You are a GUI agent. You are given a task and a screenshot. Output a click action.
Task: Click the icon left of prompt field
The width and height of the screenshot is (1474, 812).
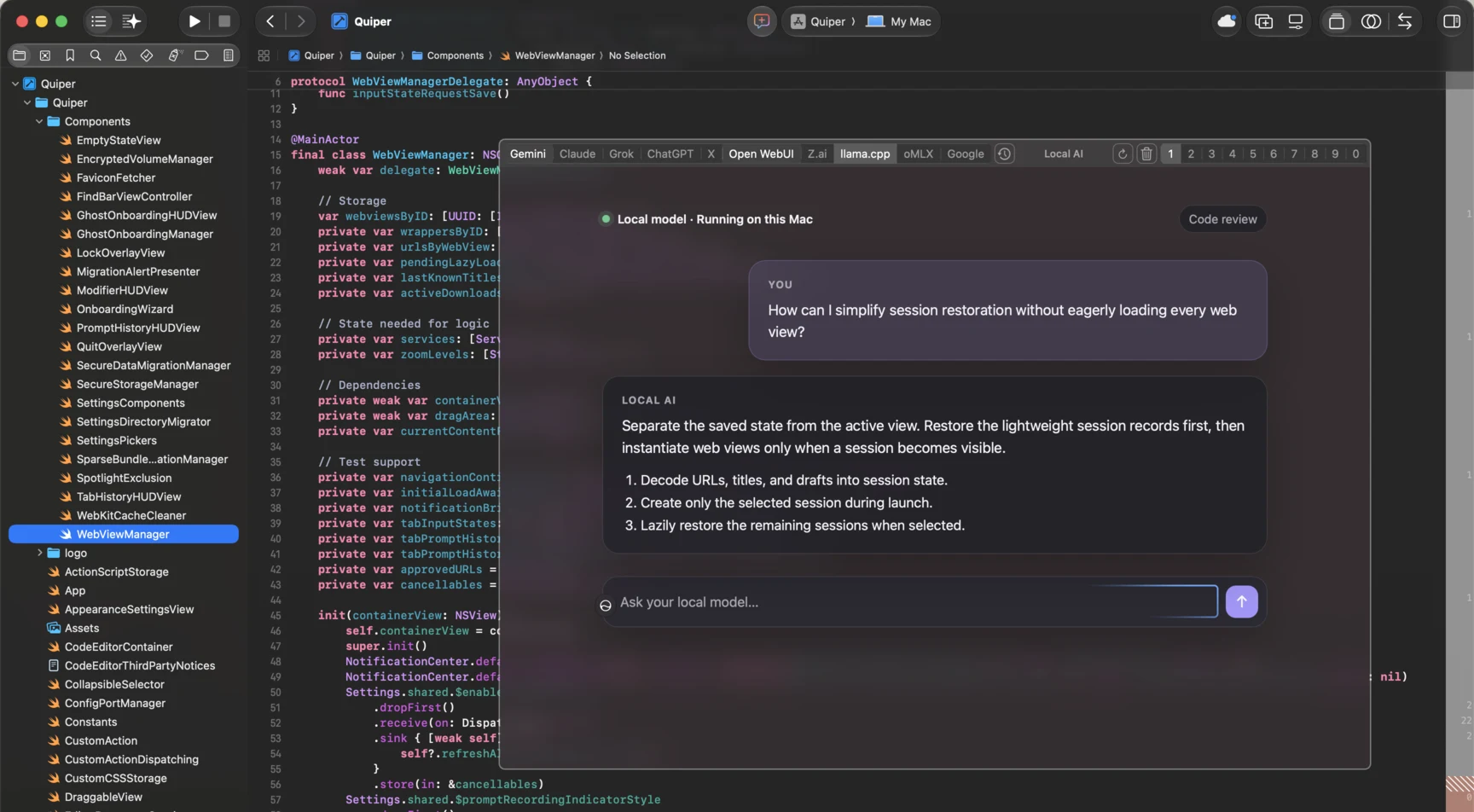click(x=606, y=606)
